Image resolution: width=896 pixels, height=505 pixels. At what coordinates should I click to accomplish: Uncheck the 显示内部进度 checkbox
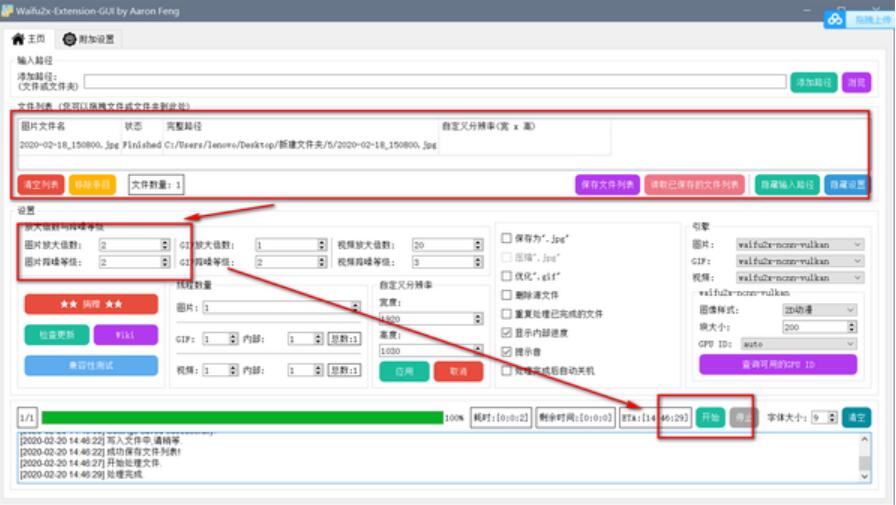[x=506, y=332]
